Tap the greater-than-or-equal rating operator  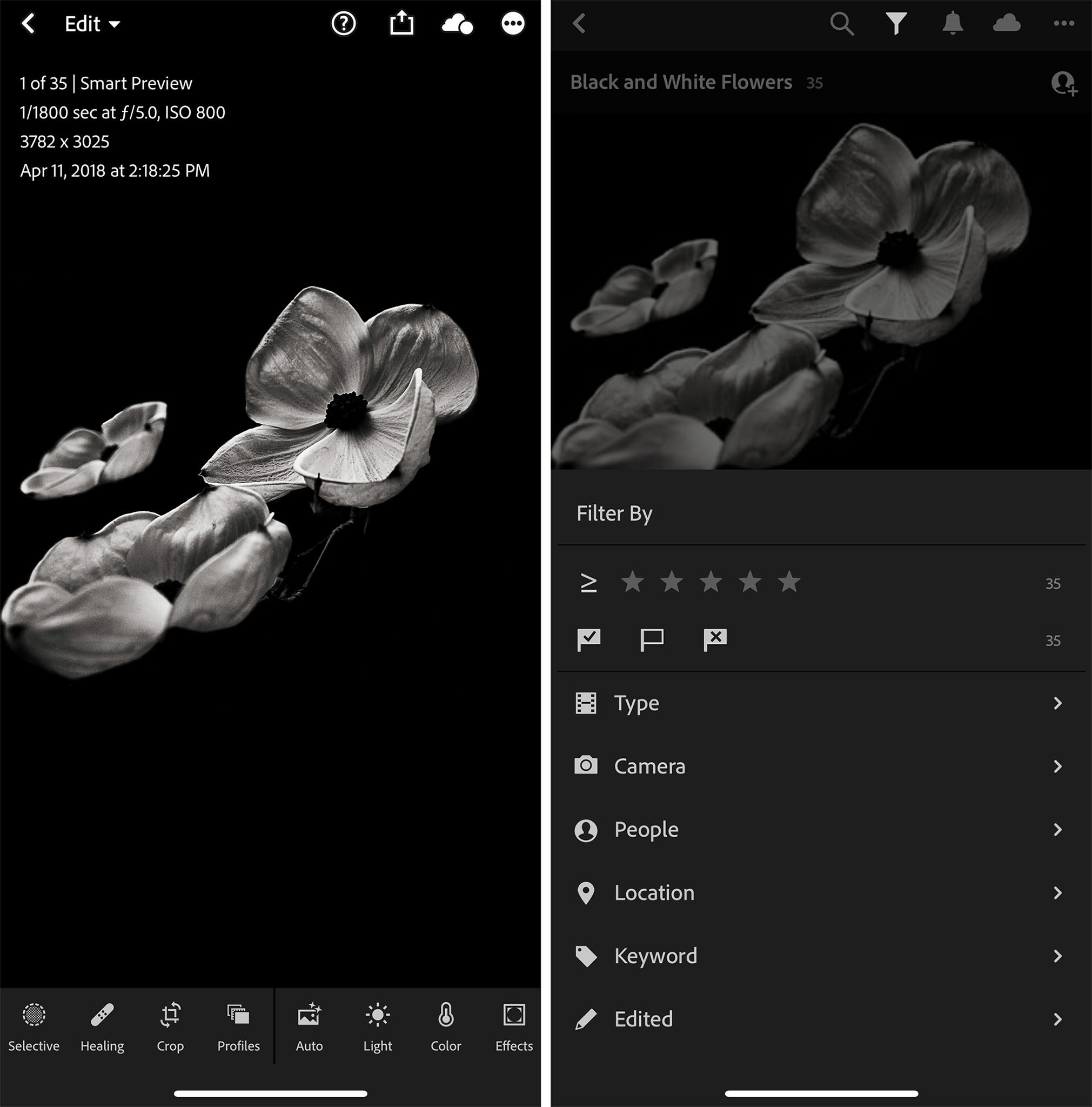[588, 583]
